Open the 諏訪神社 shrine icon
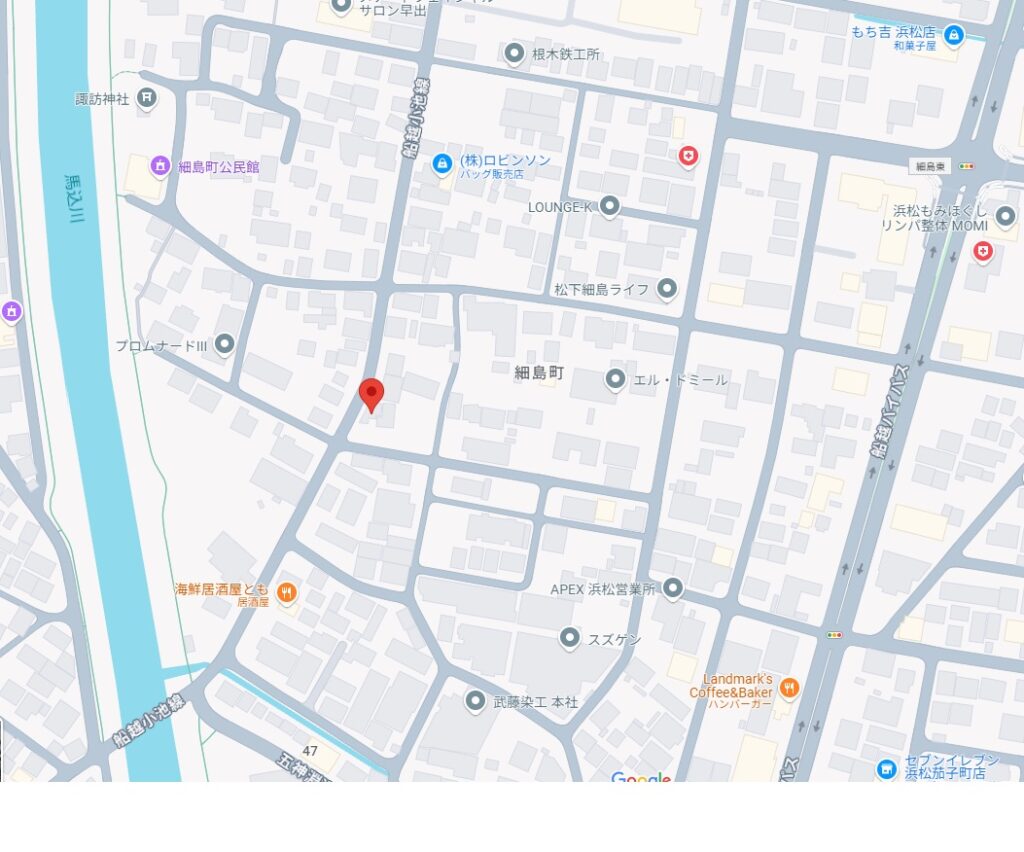1024x852 pixels. click(x=147, y=99)
